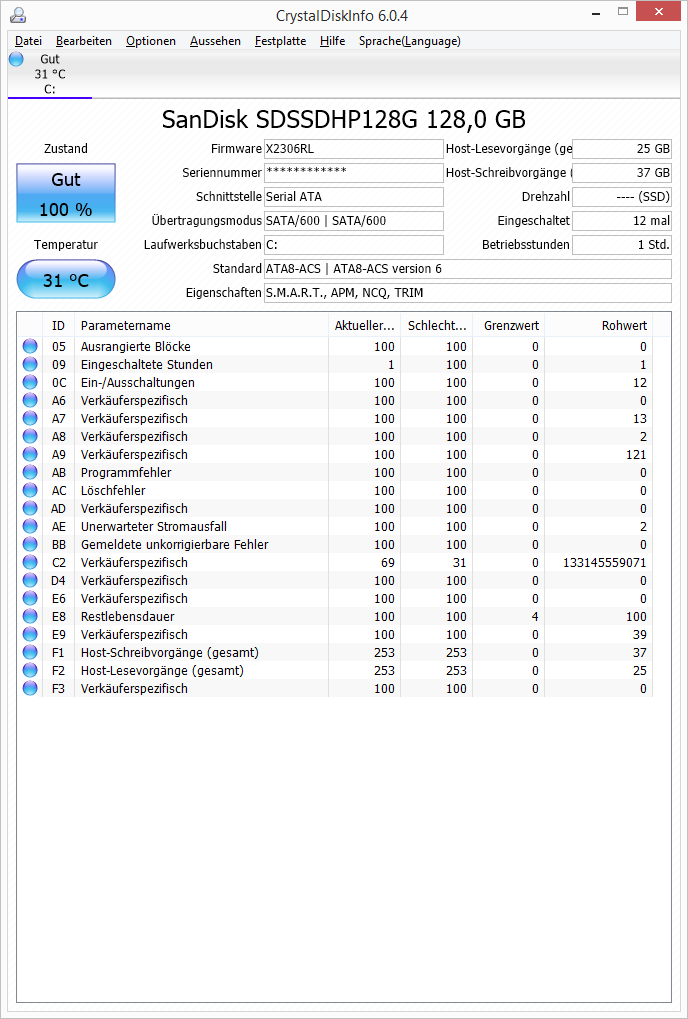Image resolution: width=688 pixels, height=1019 pixels.
Task: Open the Aussehen menu
Action: 215,41
